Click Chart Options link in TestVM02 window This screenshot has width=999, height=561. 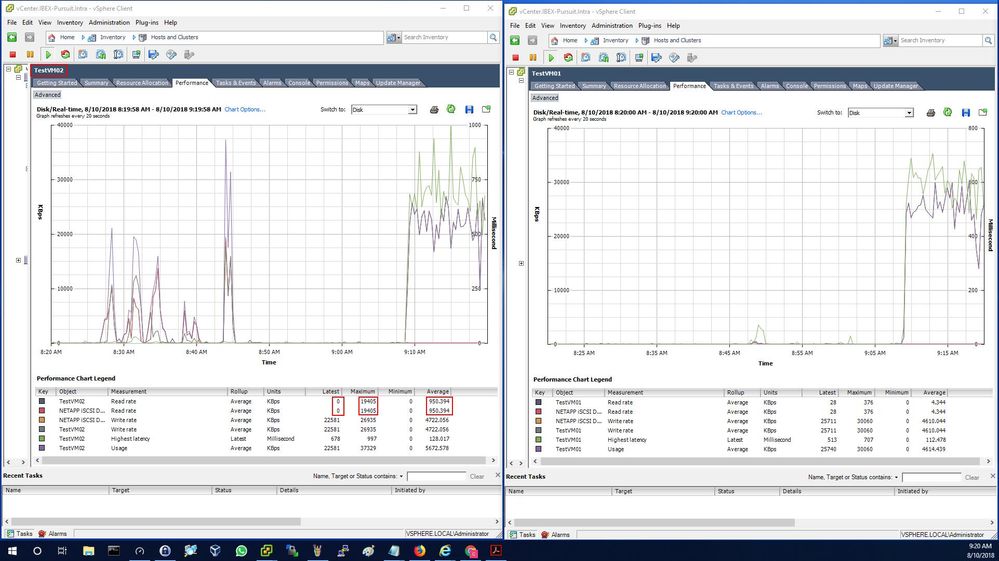245,110
